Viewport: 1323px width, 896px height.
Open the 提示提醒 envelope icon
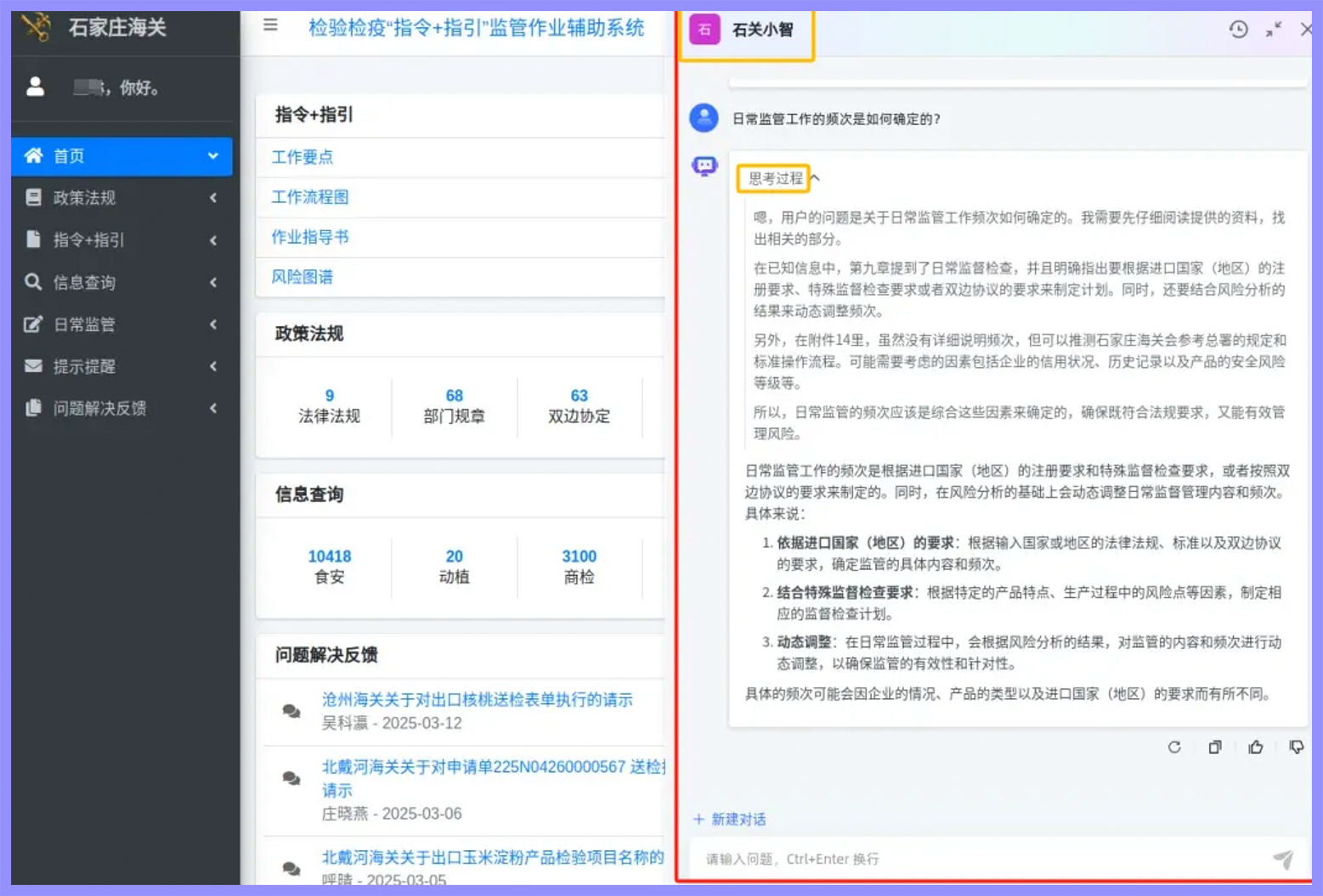[x=33, y=367]
